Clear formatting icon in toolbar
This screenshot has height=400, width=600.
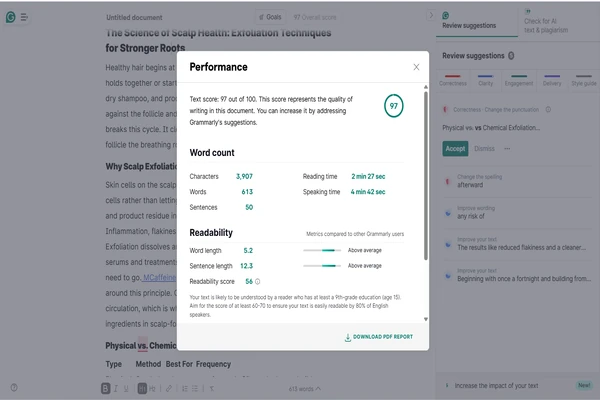(212, 389)
